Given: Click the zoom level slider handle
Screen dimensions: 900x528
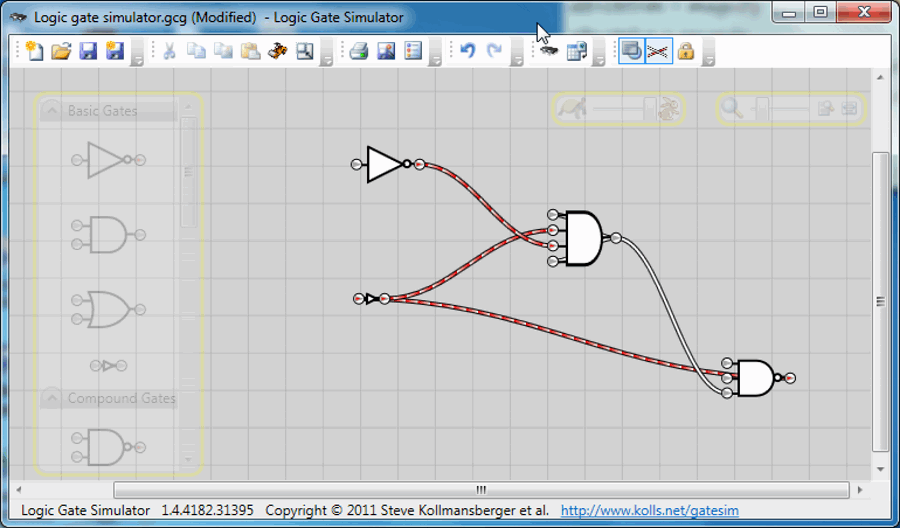Looking at the screenshot, I should tap(762, 108).
